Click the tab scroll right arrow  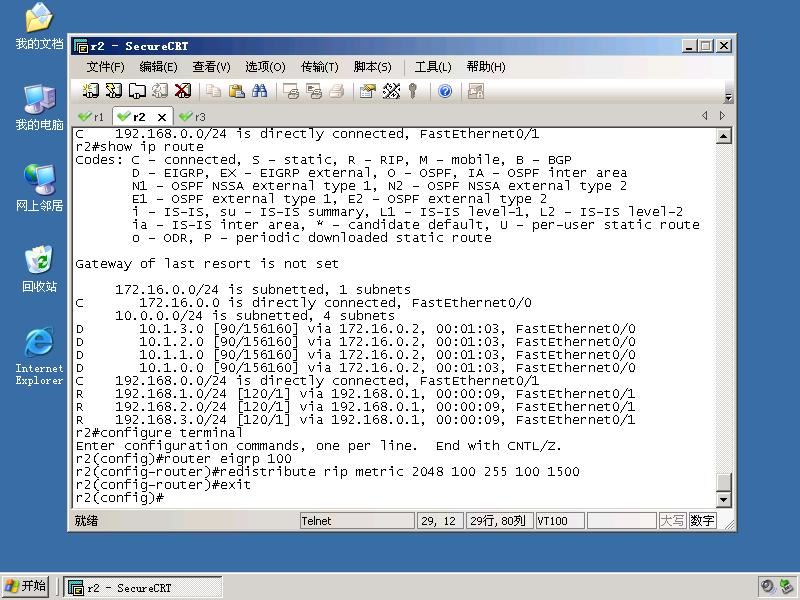[x=722, y=116]
